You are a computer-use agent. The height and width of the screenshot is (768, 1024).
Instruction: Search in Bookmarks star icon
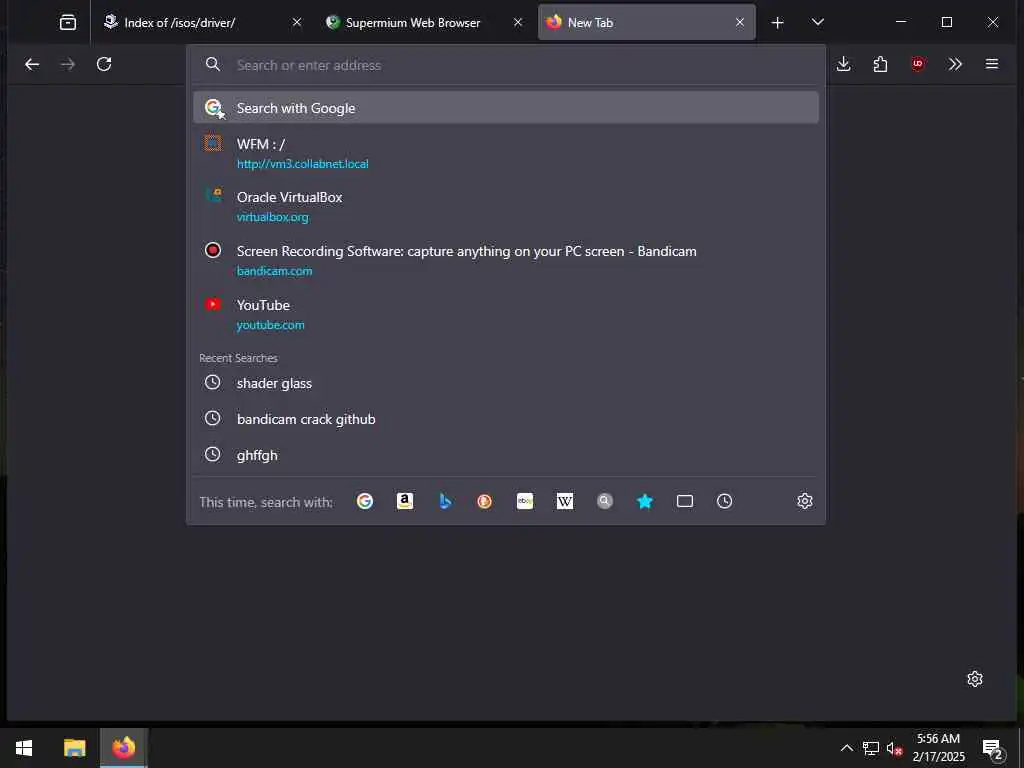(x=645, y=501)
